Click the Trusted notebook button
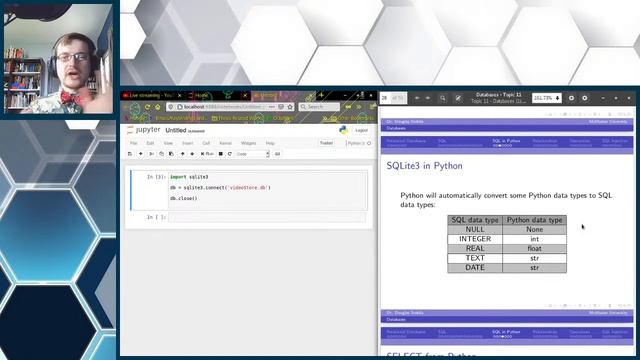The image size is (640, 360). point(326,143)
